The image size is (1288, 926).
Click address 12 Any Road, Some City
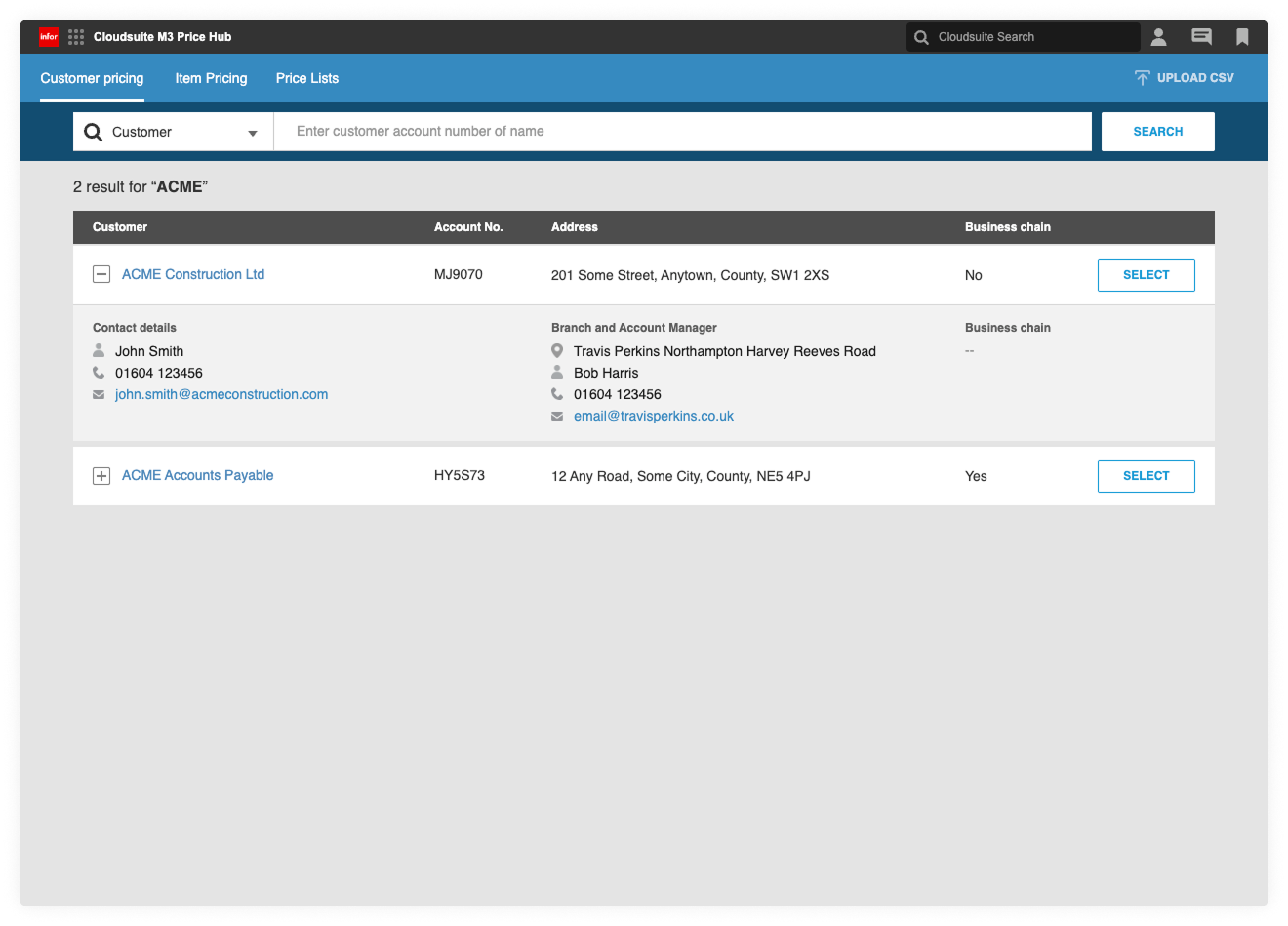[681, 476]
